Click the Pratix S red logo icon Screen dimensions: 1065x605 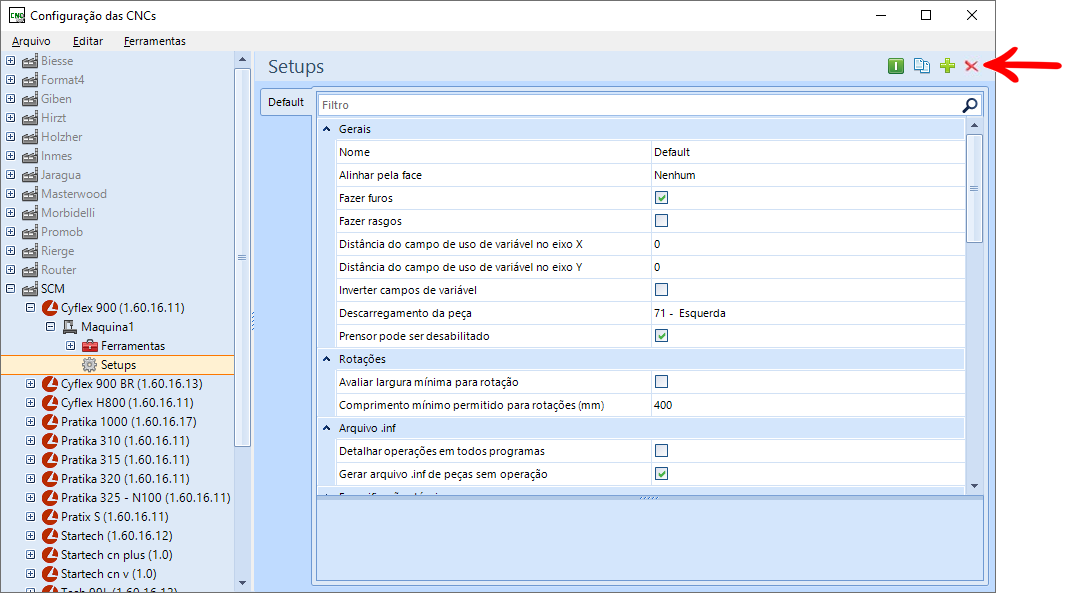(50, 517)
